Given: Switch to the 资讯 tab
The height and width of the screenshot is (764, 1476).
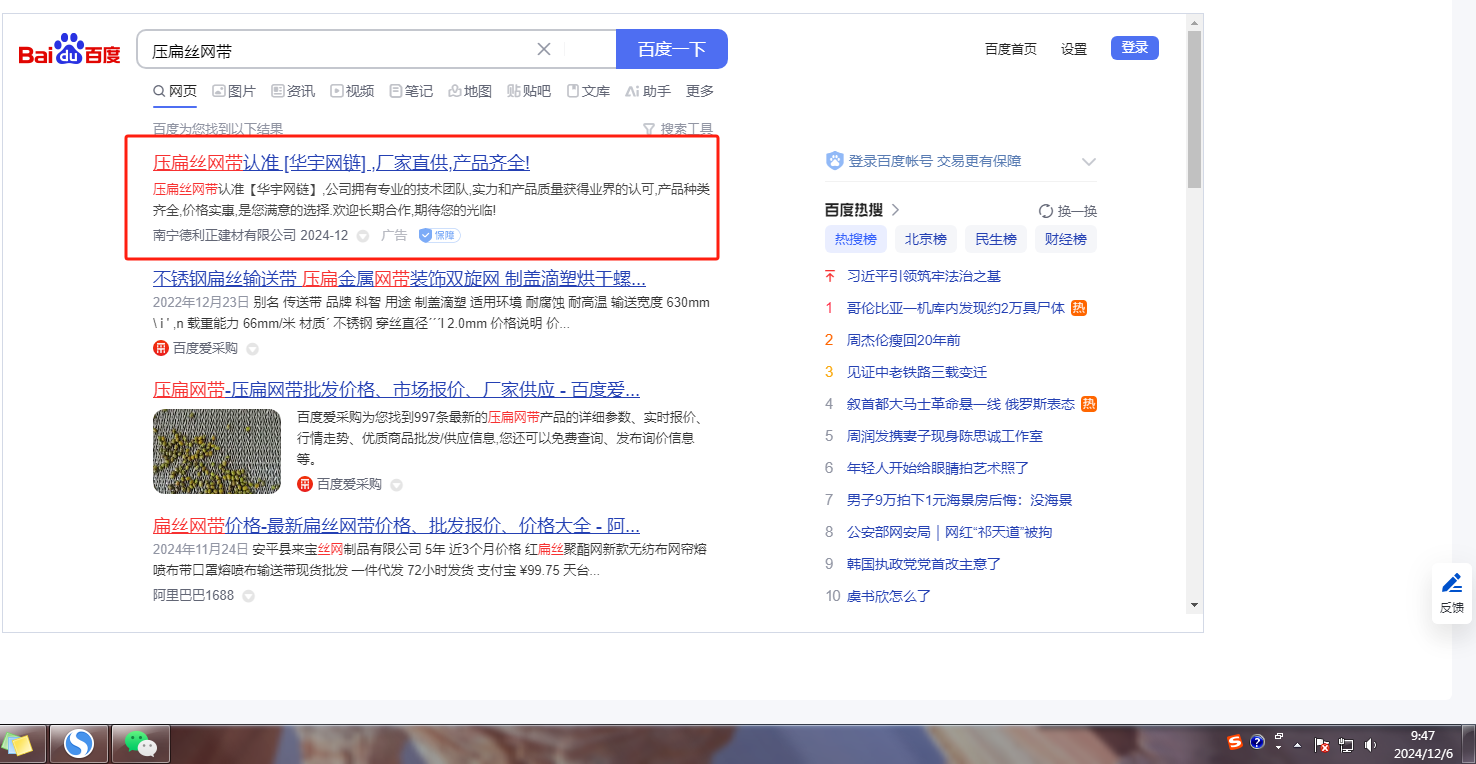Looking at the screenshot, I should coord(293,91).
